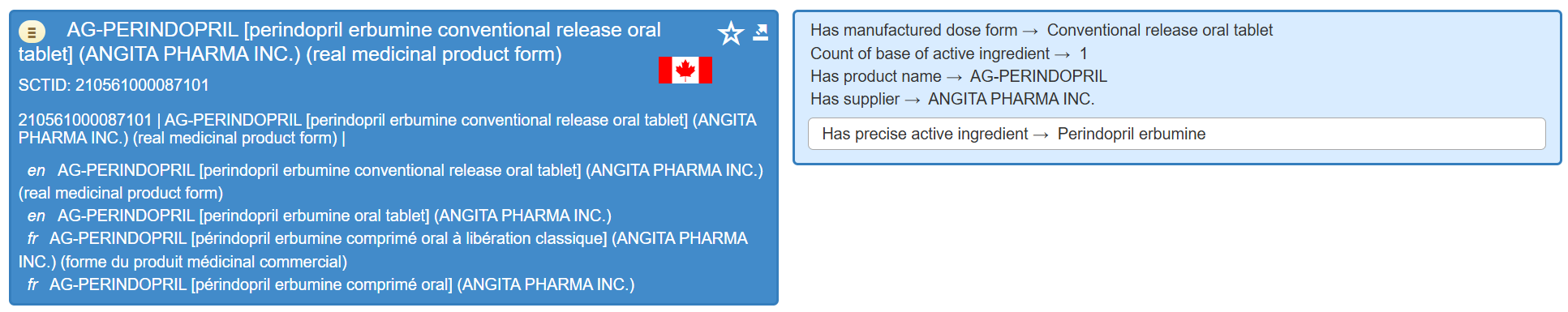
Task: Click 'Has manufactured dose form' attribute
Action: click(913, 30)
